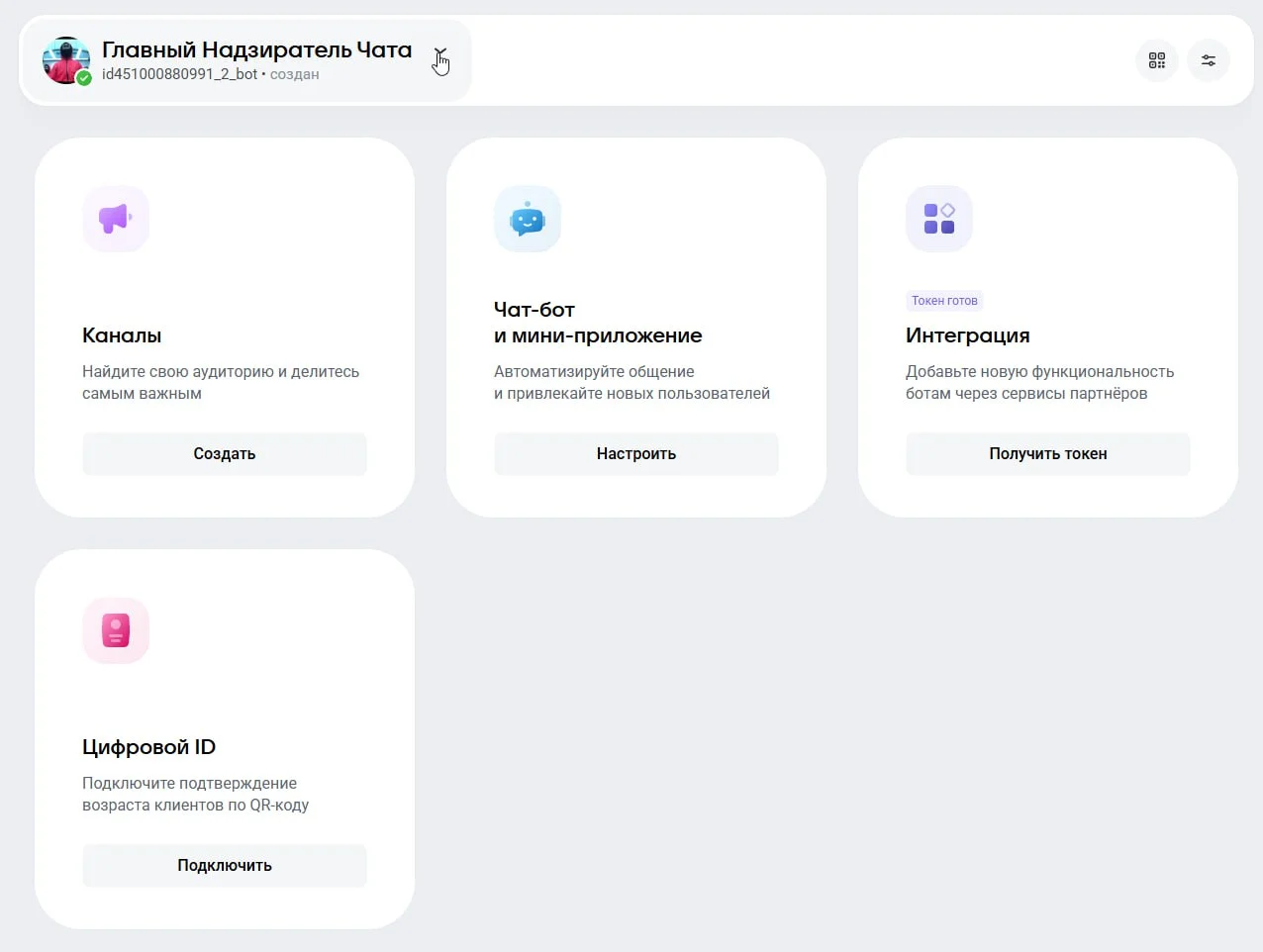Click the pink megaphone Channels icon
The width and height of the screenshot is (1263, 952).
click(x=116, y=219)
